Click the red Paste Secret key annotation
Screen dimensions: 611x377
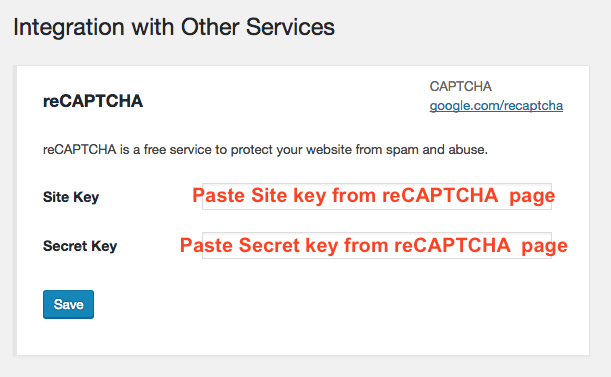tap(374, 246)
